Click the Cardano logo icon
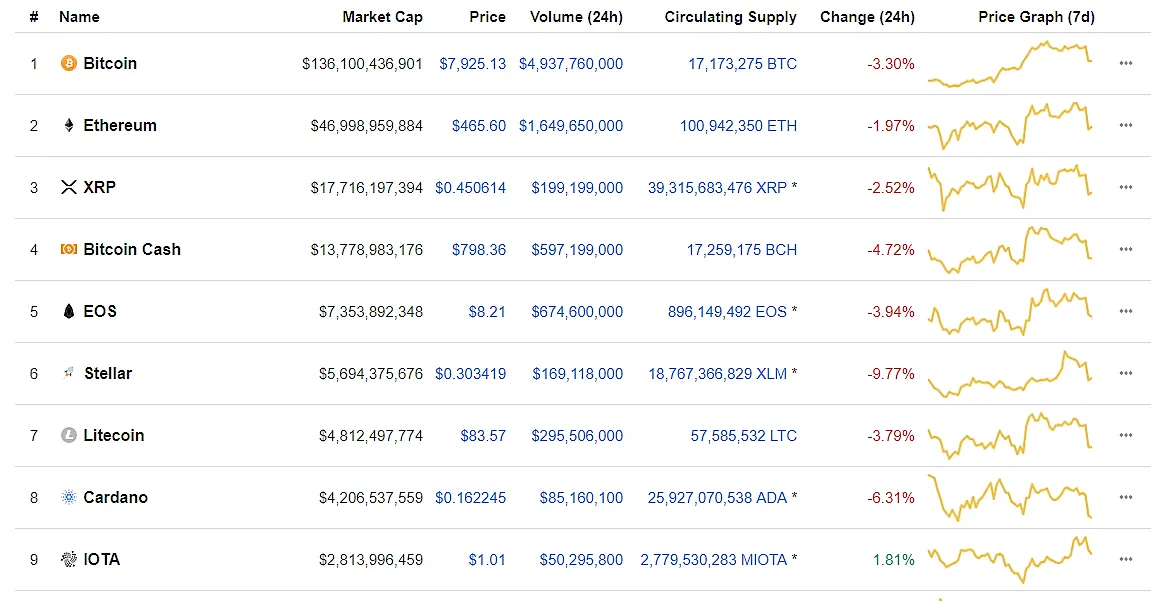This screenshot has width=1162, height=601. 68,497
